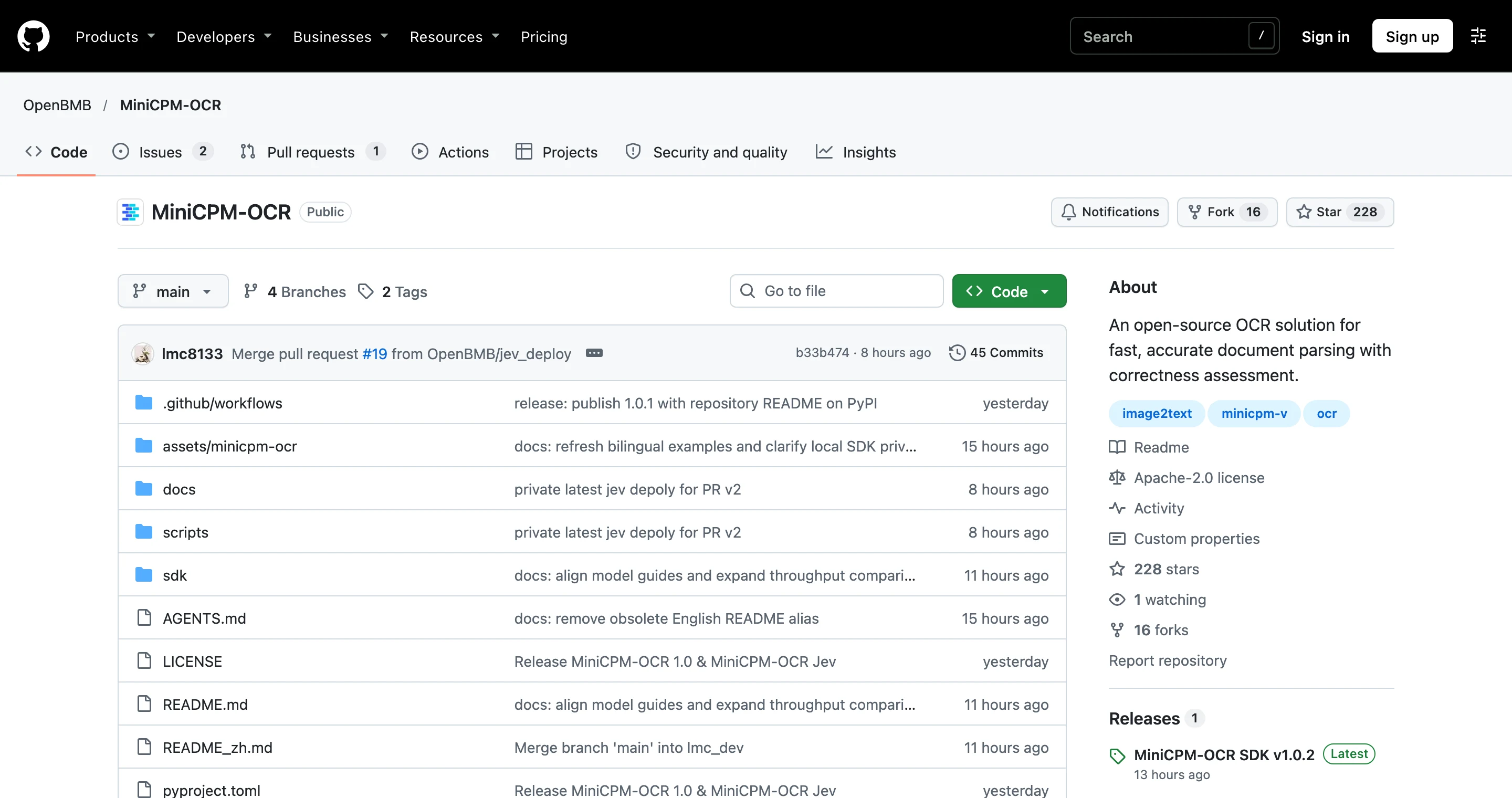
Task: Switch to the Issues tab
Action: [163, 152]
